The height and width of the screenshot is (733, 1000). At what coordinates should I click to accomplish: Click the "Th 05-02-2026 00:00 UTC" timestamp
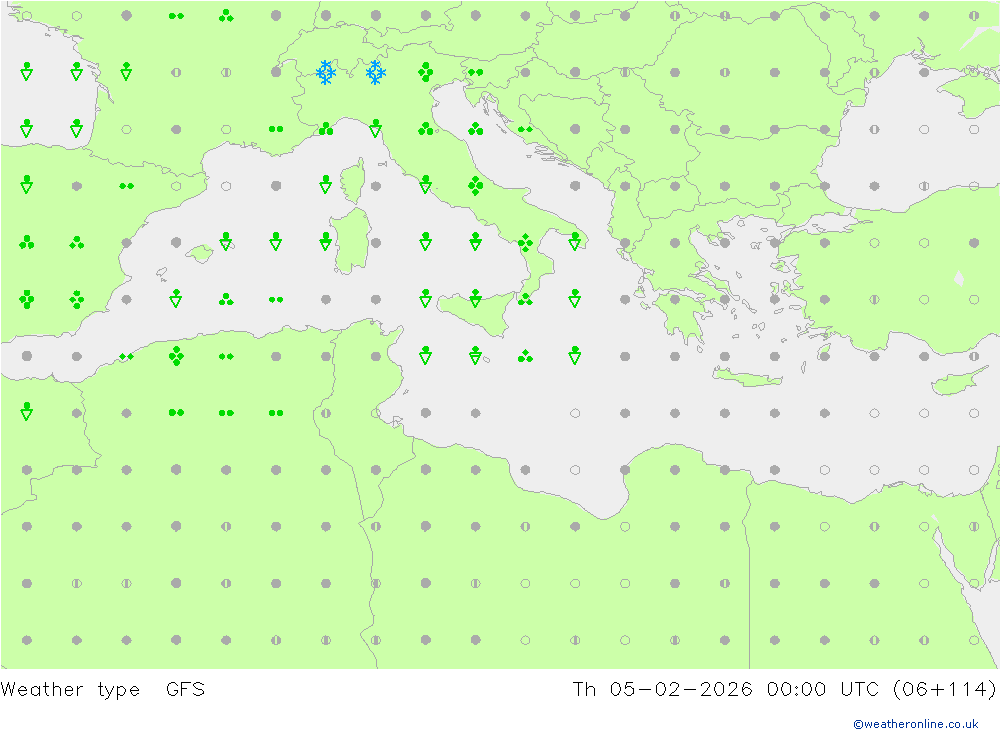[726, 689]
